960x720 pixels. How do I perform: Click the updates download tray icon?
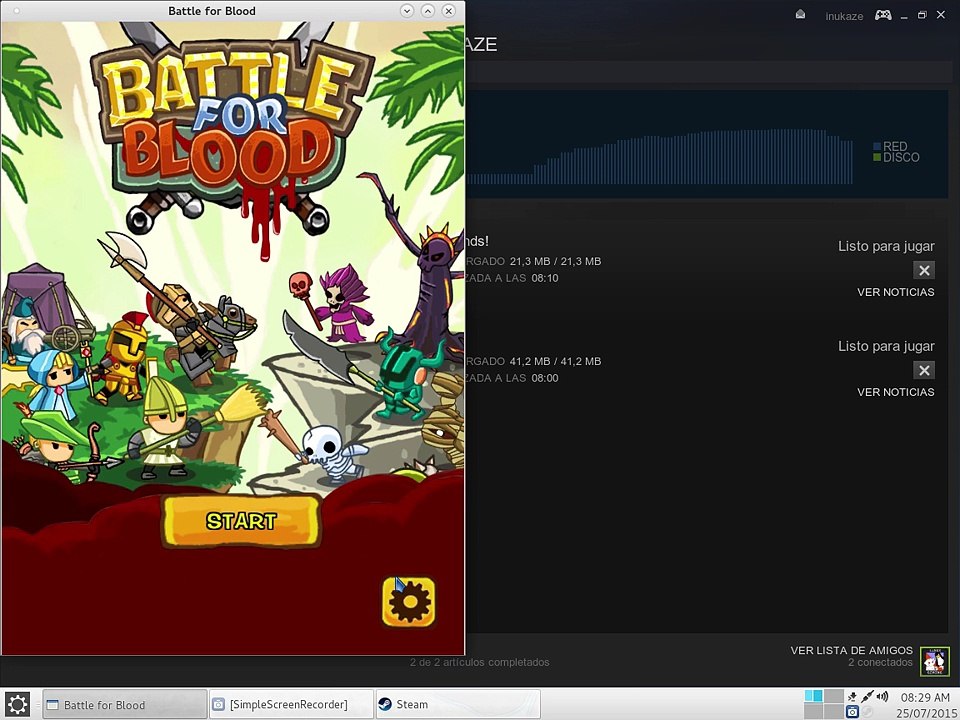pyautogui.click(x=852, y=697)
